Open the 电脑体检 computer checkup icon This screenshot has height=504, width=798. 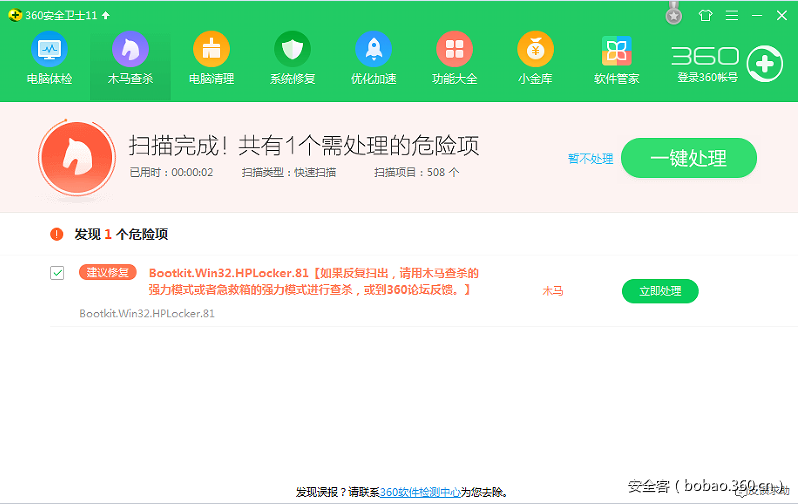48,50
